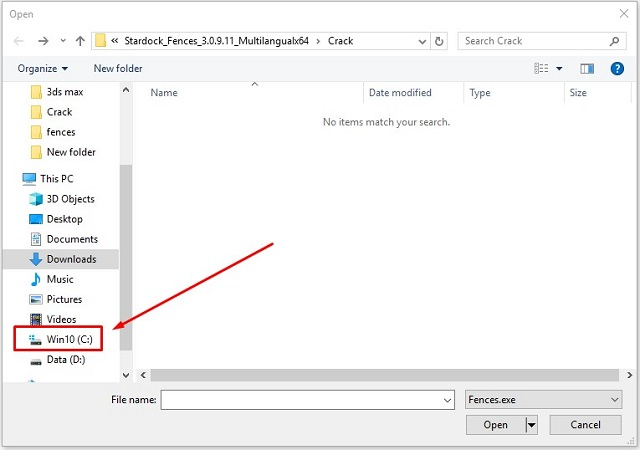640x450 pixels.
Task: Open view options dropdown arrow
Action: click(x=559, y=69)
